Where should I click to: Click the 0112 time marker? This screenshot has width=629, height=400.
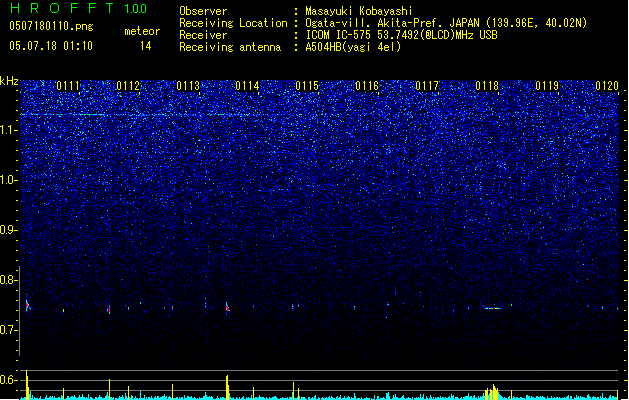[128, 86]
